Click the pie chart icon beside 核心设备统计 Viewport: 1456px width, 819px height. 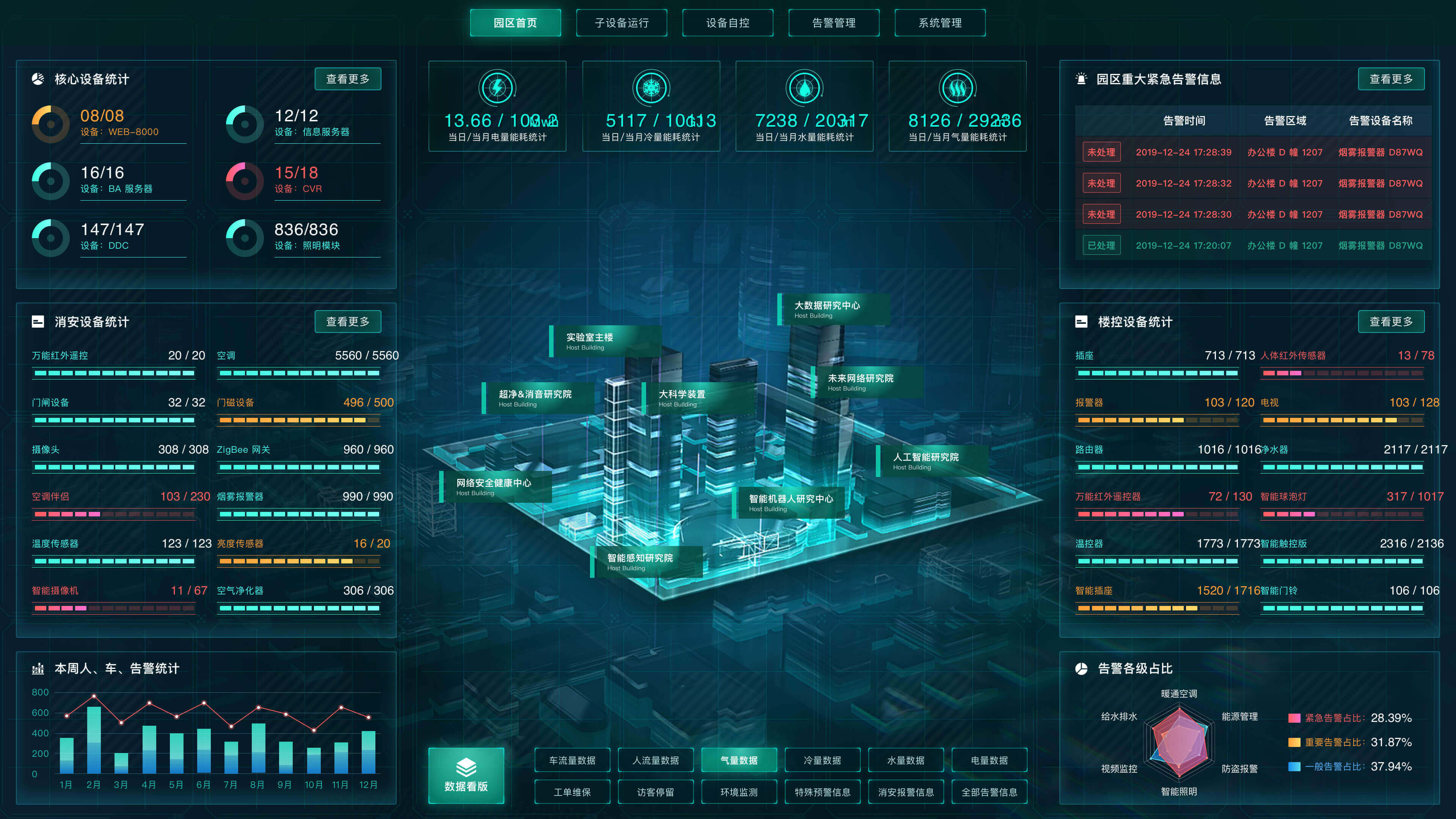point(38,79)
